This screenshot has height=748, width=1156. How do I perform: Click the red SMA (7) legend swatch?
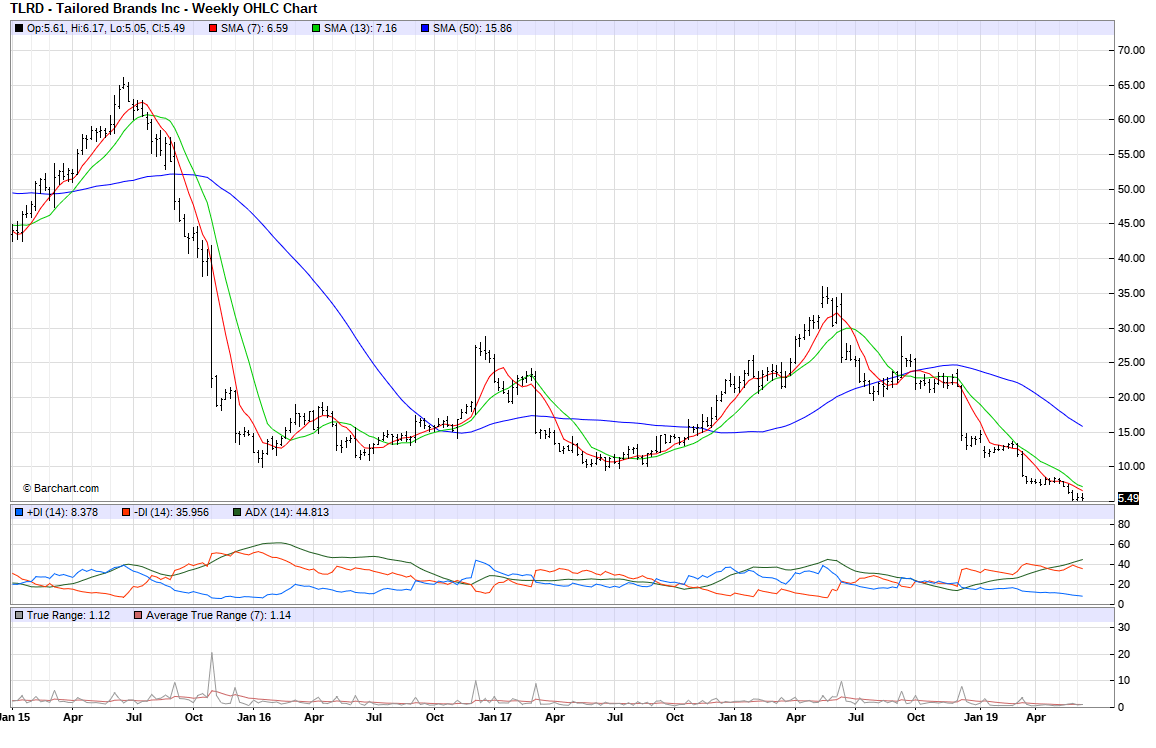point(213,29)
